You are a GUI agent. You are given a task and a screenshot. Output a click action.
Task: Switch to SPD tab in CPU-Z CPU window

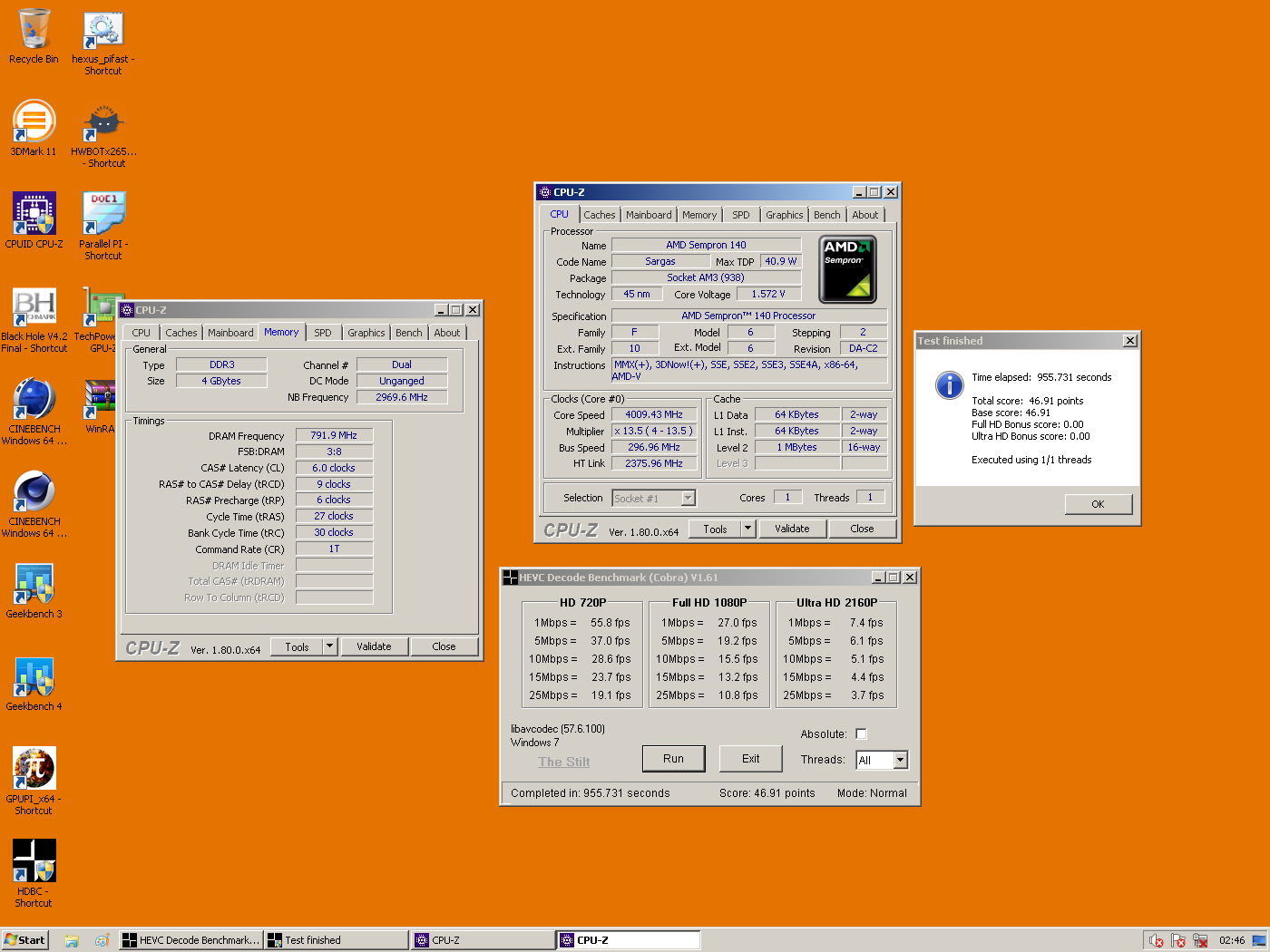click(741, 215)
